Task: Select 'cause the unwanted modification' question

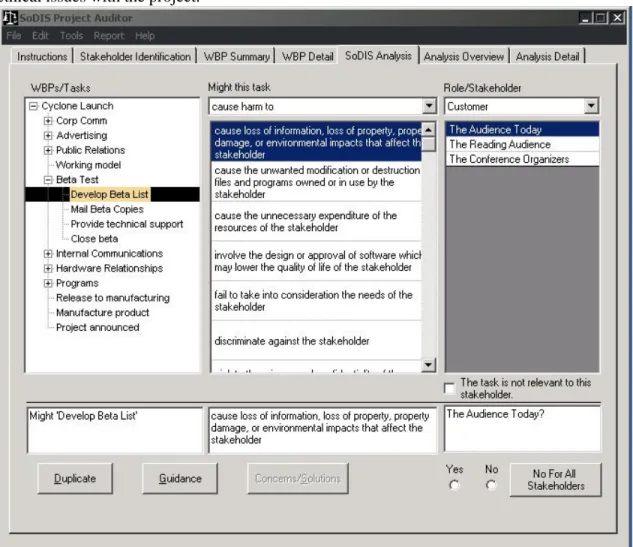Action: coord(316,182)
